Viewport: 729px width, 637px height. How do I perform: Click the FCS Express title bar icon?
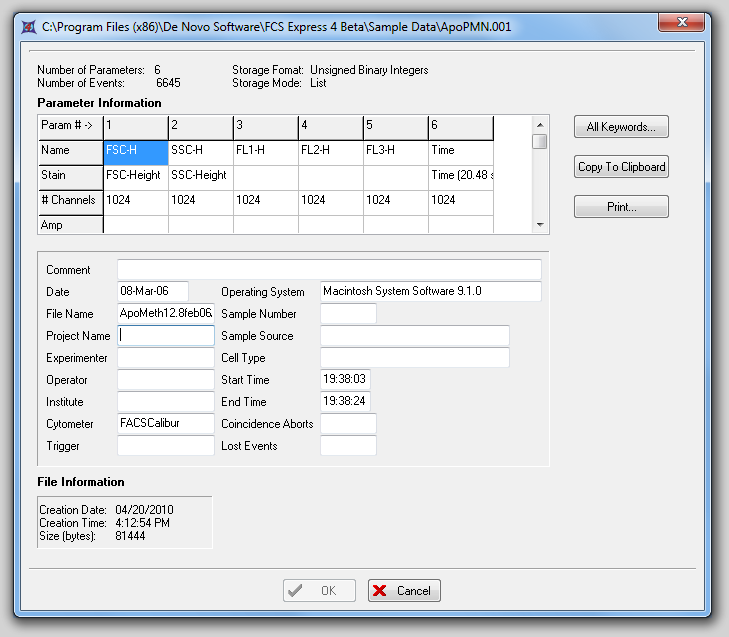[x=29, y=27]
